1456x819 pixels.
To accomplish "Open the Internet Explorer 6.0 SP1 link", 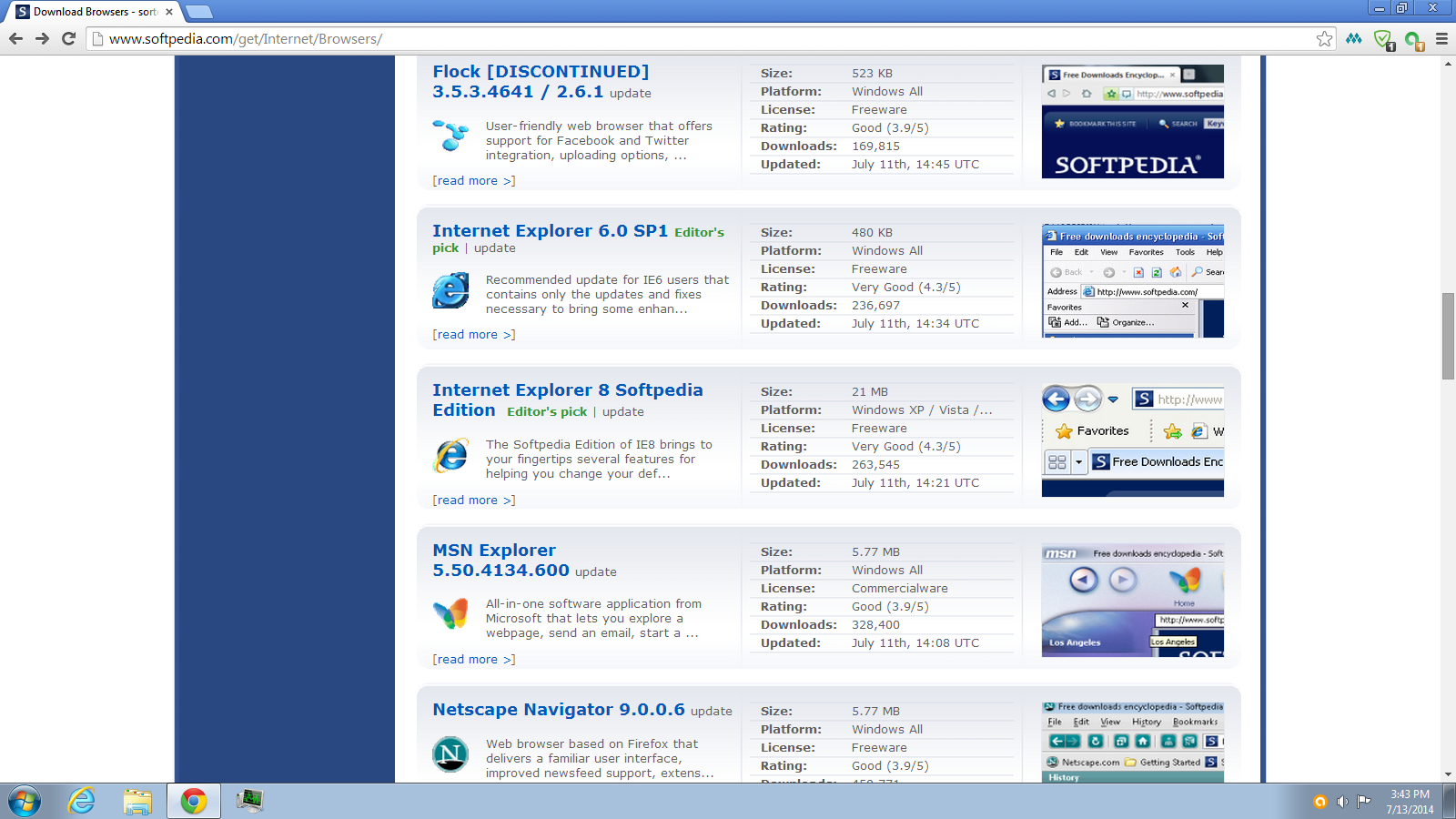I will tap(550, 231).
